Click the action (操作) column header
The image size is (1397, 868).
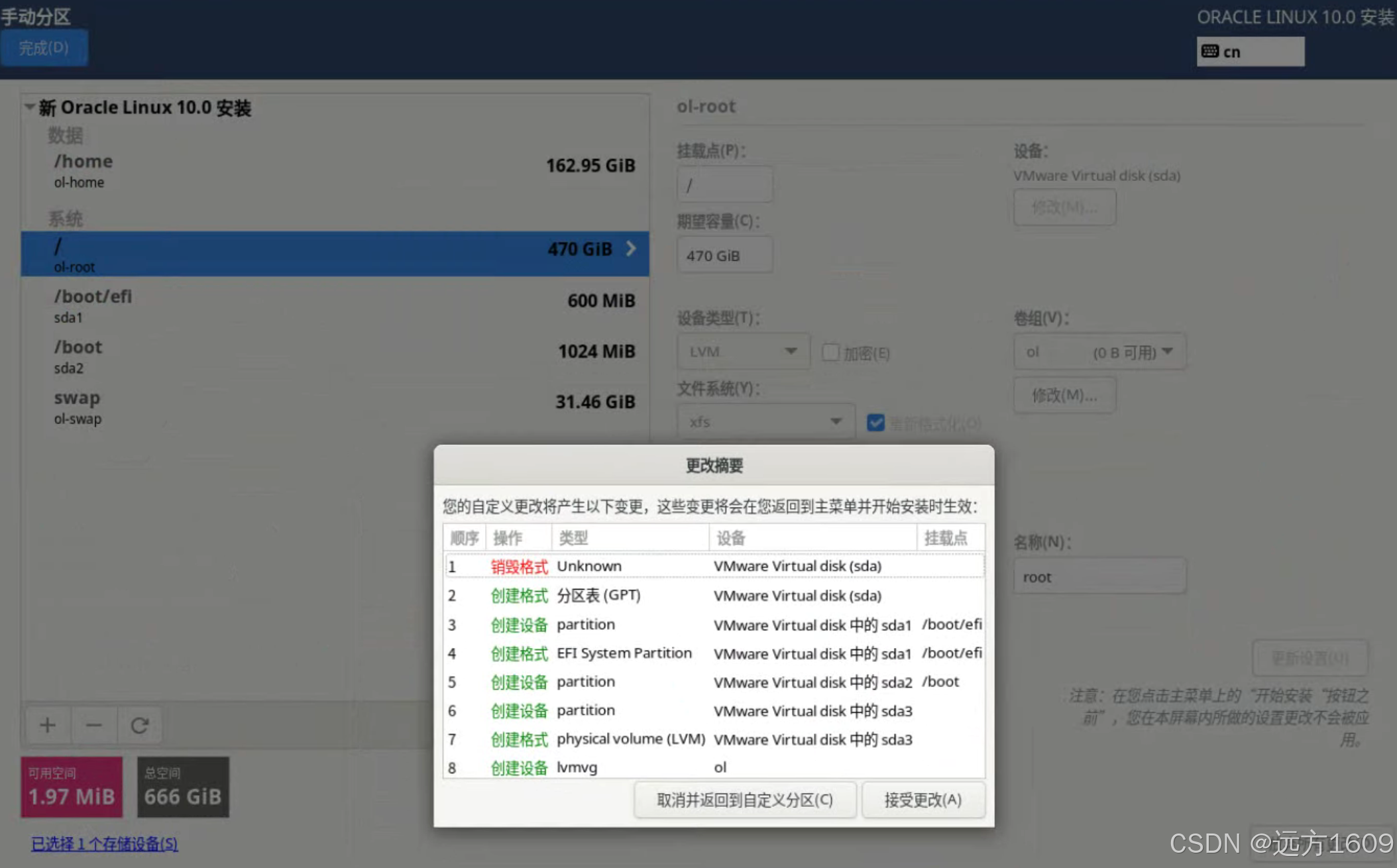(x=518, y=537)
